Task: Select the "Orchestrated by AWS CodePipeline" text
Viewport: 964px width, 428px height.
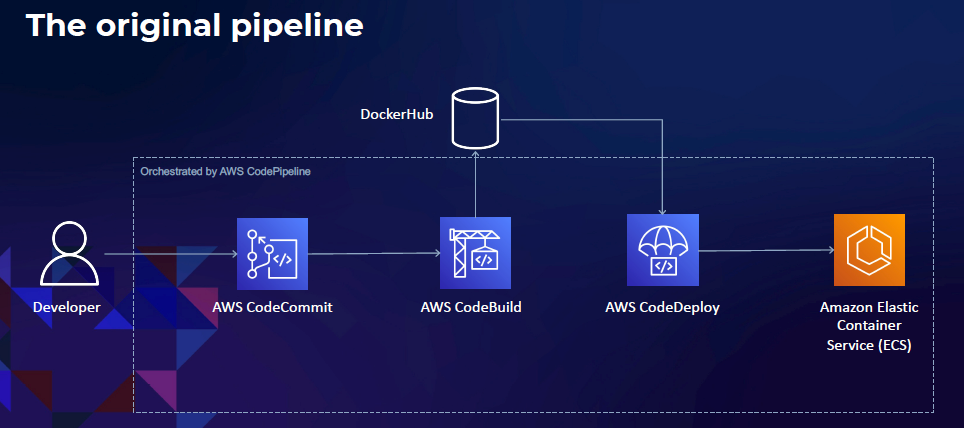Action: 225,172
